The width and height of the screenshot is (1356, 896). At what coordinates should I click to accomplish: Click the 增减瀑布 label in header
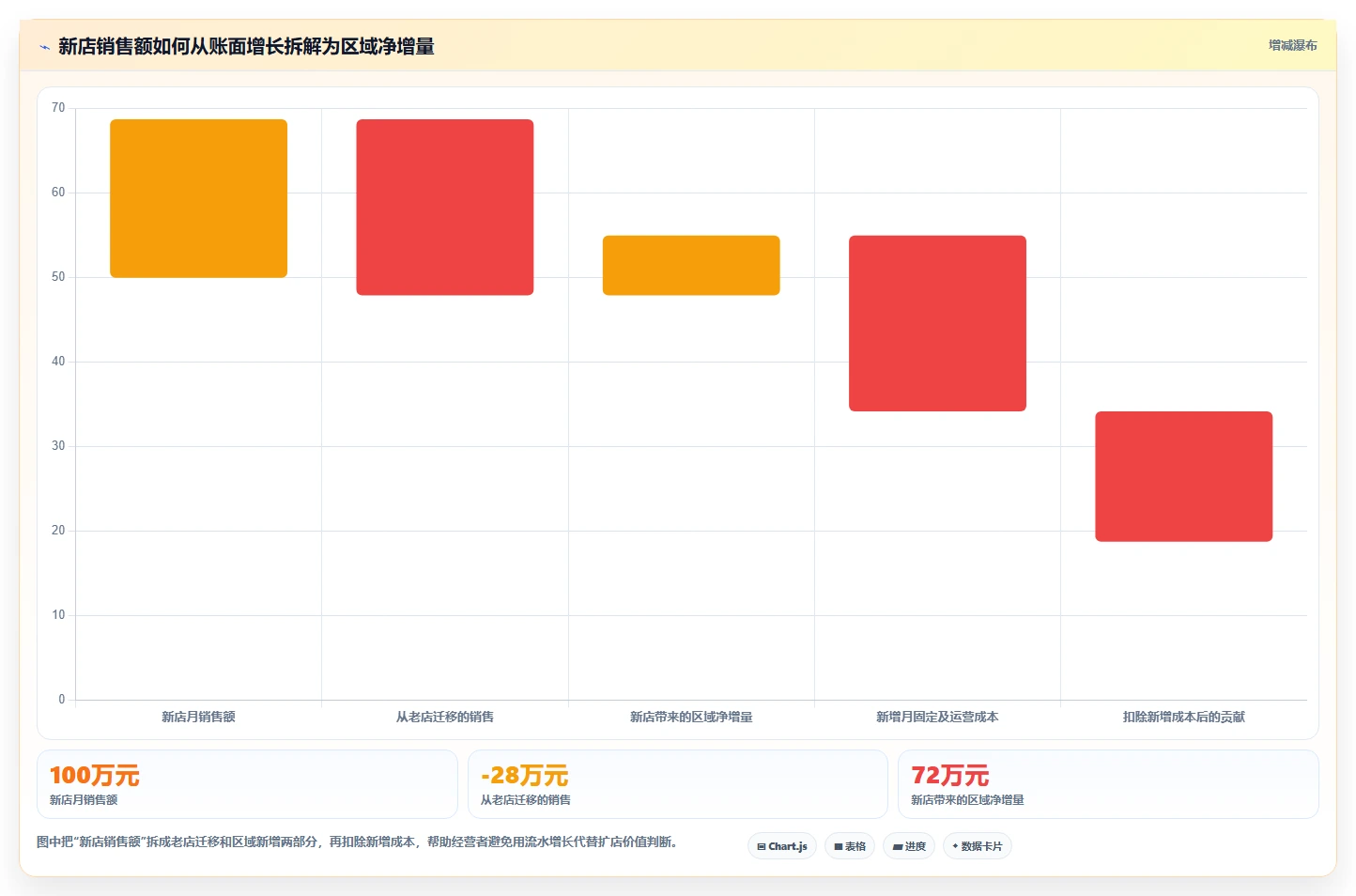point(1292,45)
